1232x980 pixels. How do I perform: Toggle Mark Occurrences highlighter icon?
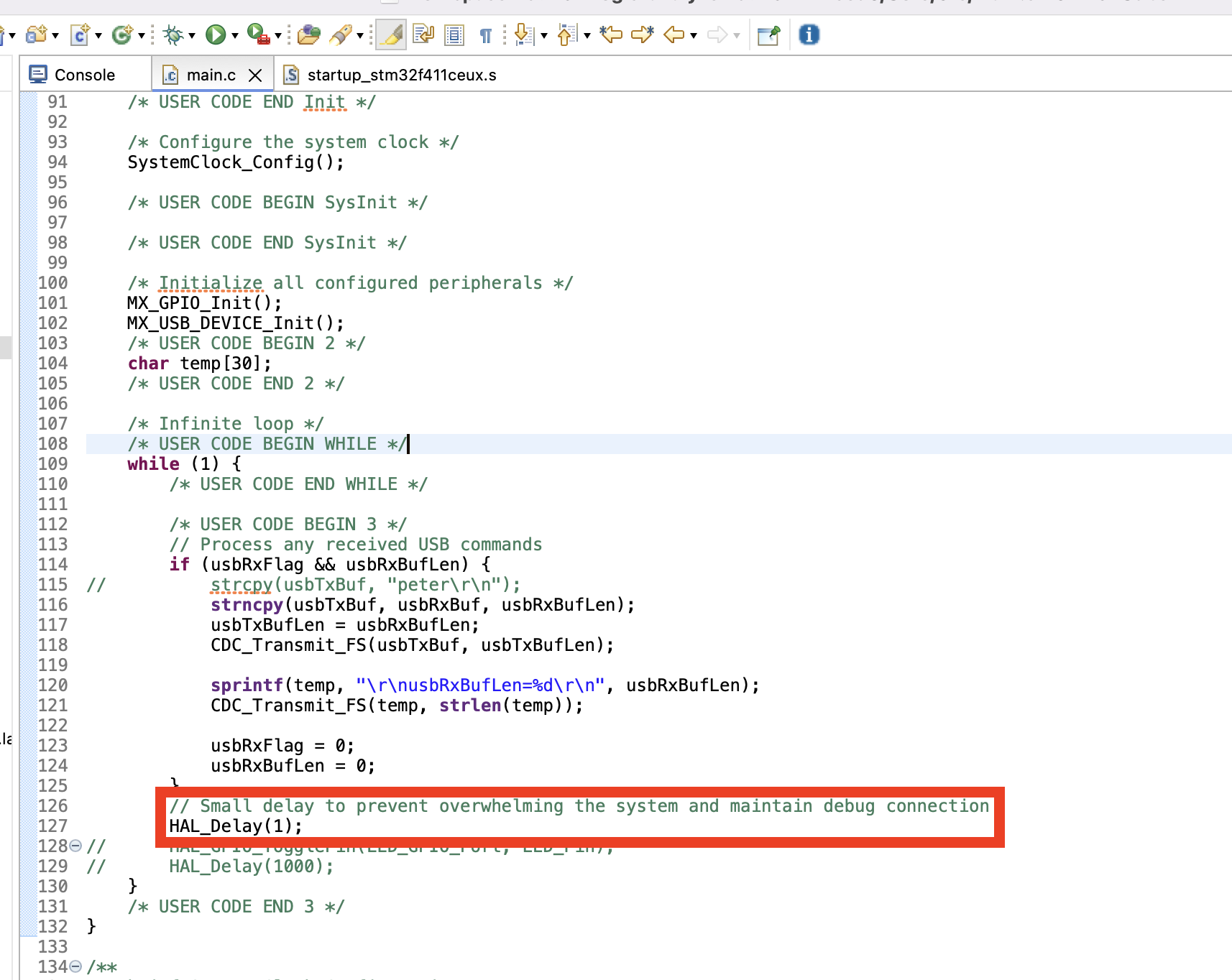[391, 34]
